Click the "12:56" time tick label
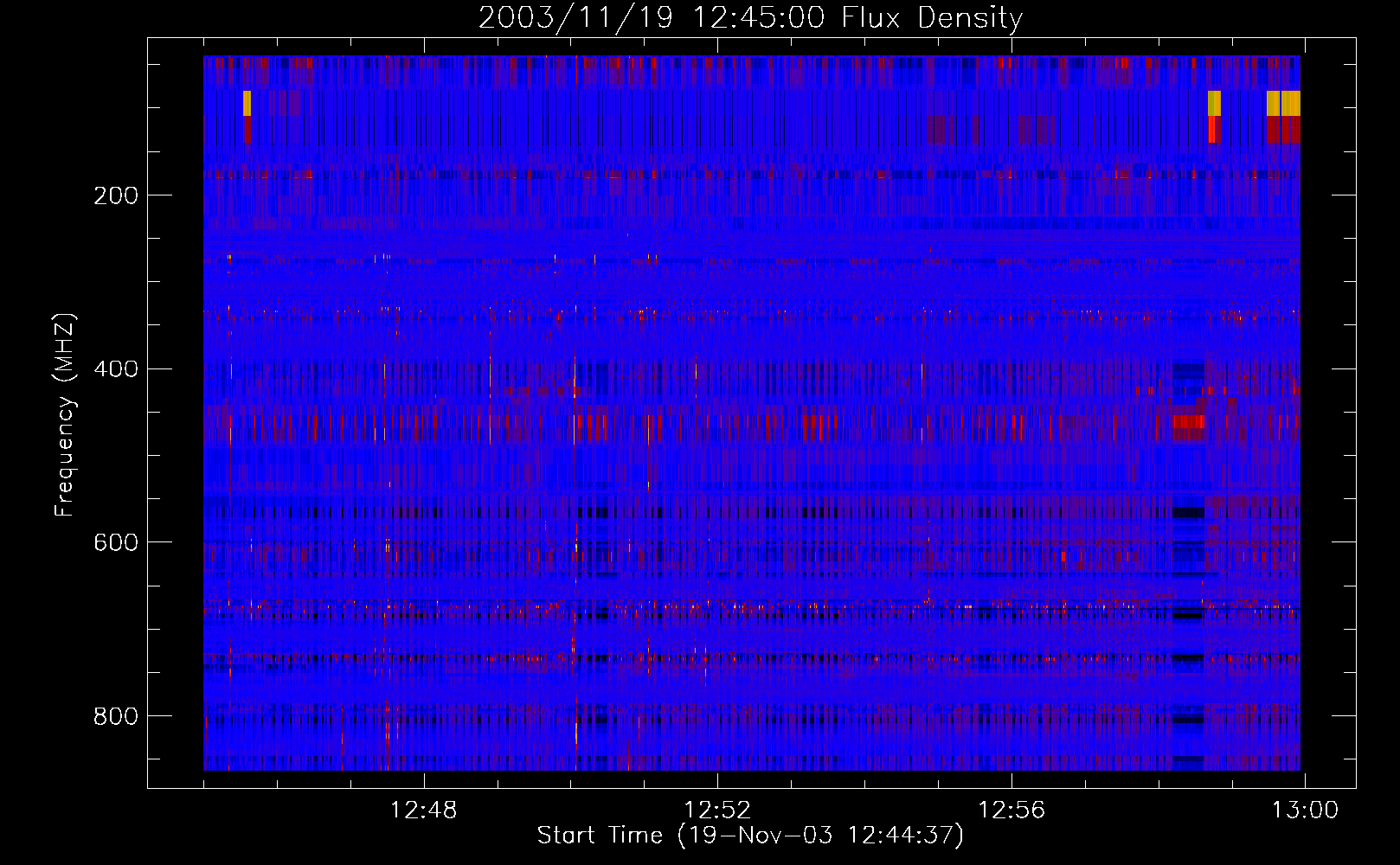Screen dimensions: 1400x865 click(x=1011, y=810)
